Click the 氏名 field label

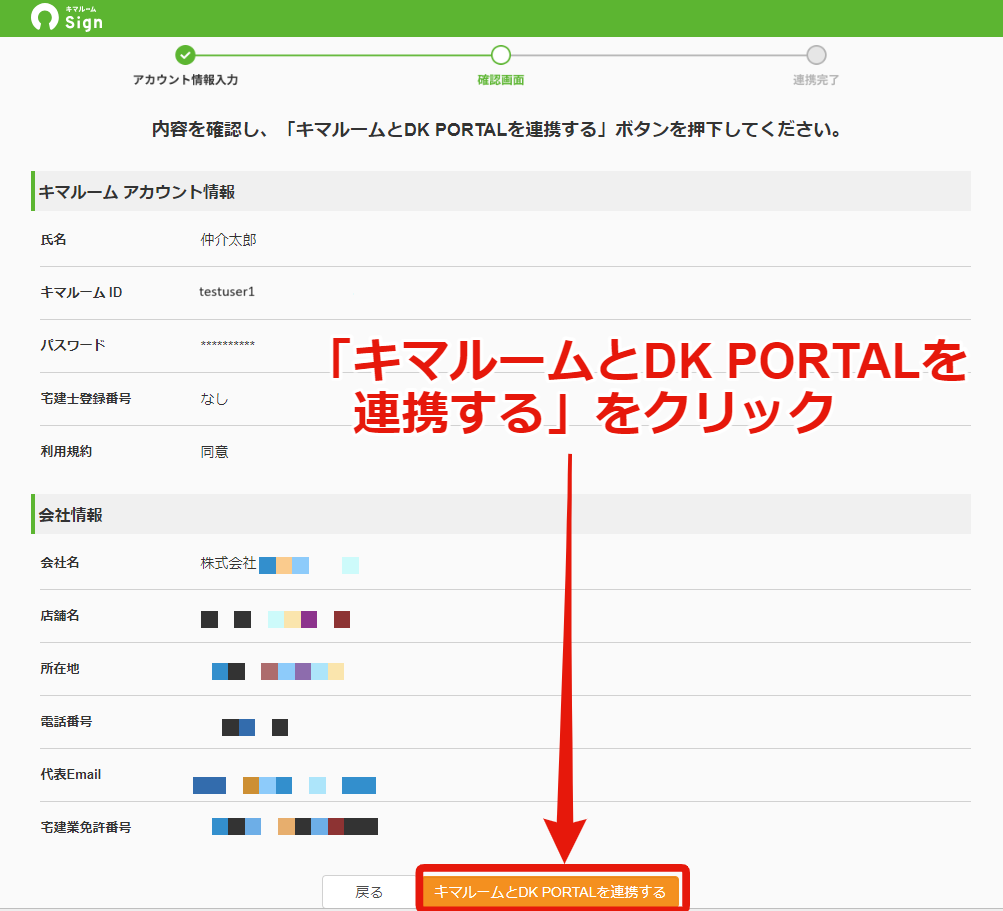pos(53,239)
